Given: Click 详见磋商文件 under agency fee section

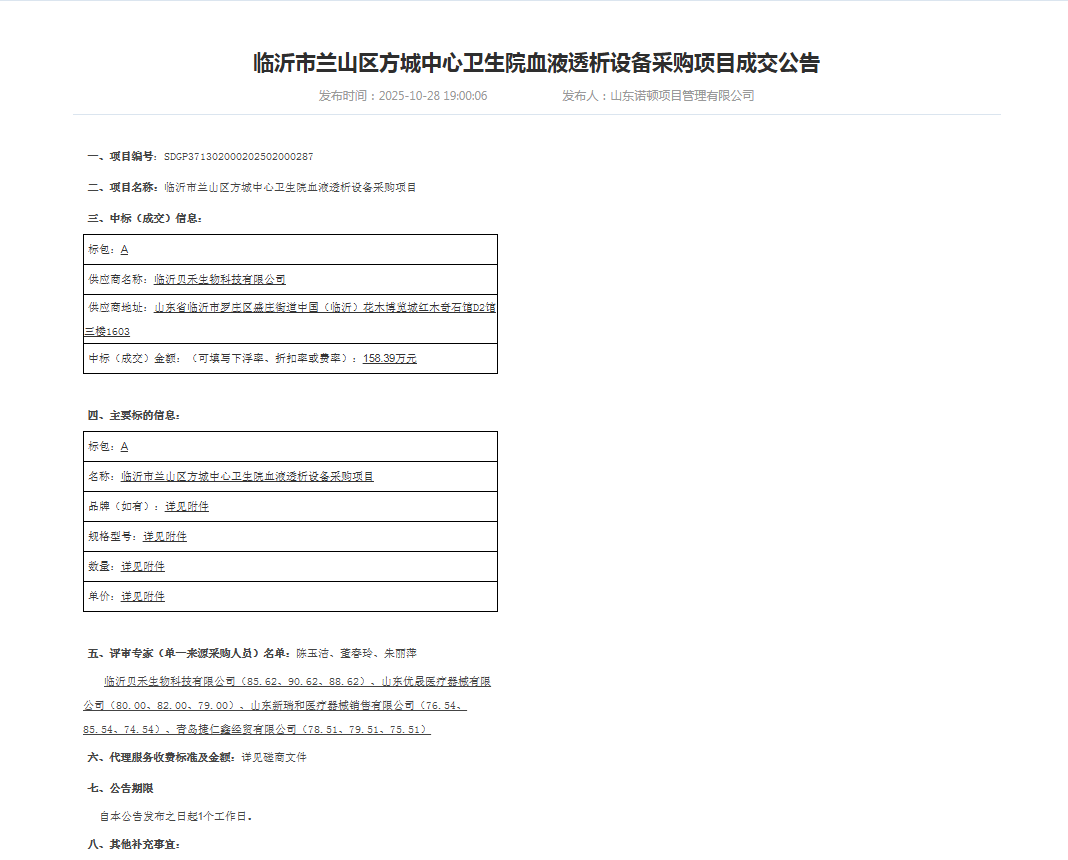Looking at the screenshot, I should [x=274, y=757].
